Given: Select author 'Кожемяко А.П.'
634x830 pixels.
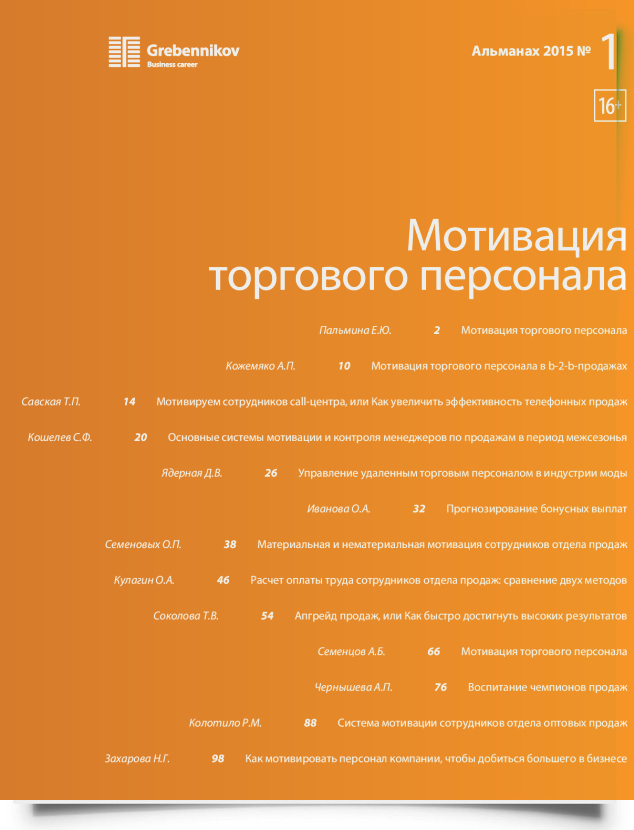Looking at the screenshot, I should (260, 366).
